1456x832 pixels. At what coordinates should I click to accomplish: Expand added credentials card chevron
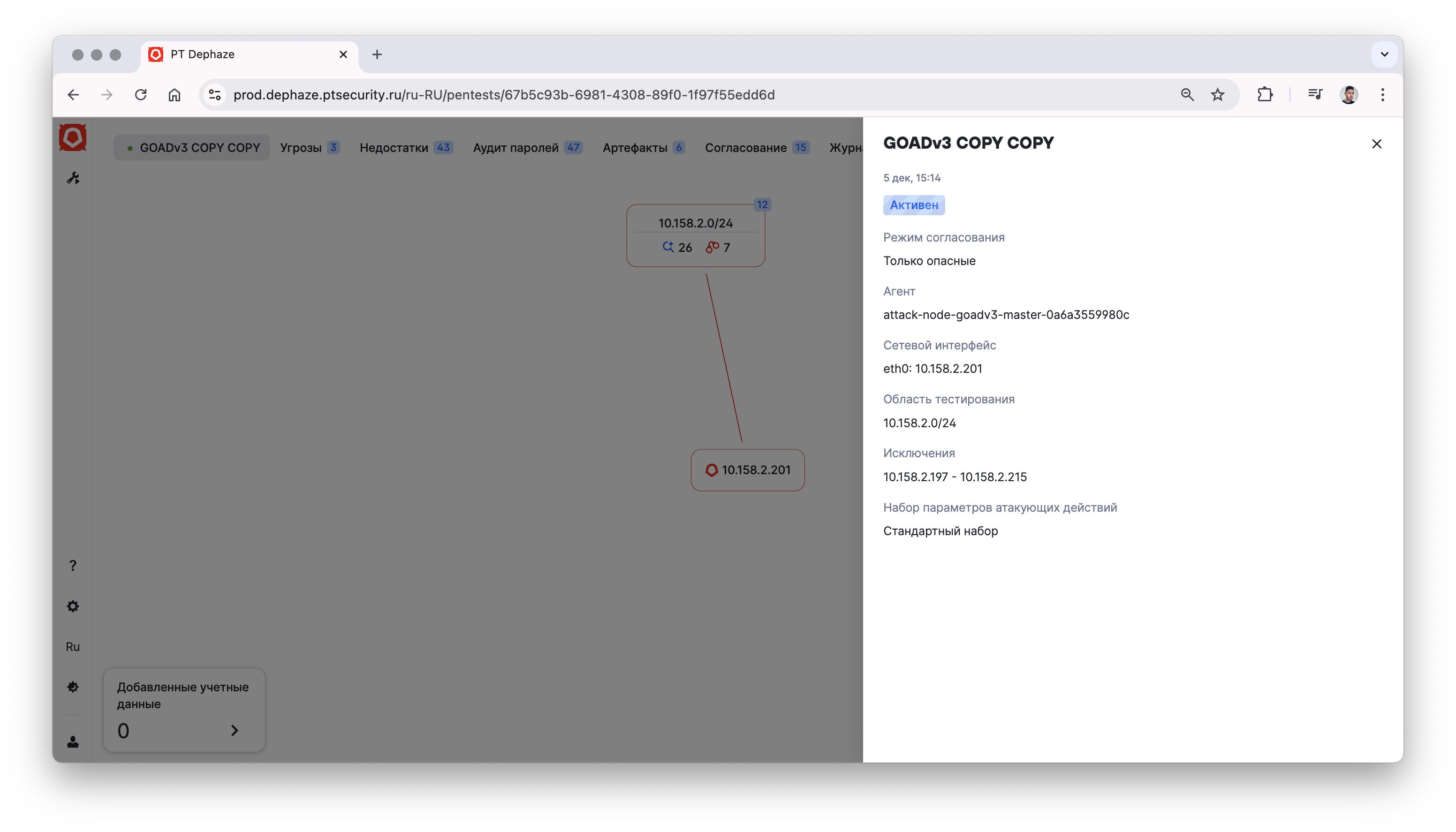(x=234, y=730)
